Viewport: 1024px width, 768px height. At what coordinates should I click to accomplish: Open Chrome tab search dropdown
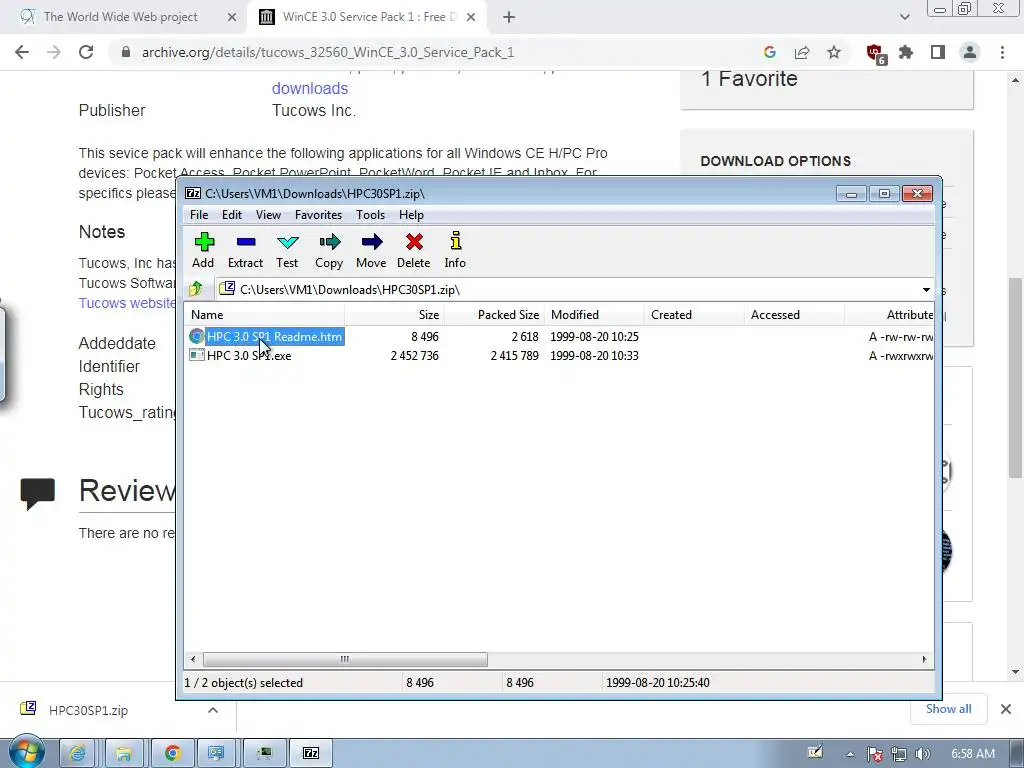pos(904,18)
